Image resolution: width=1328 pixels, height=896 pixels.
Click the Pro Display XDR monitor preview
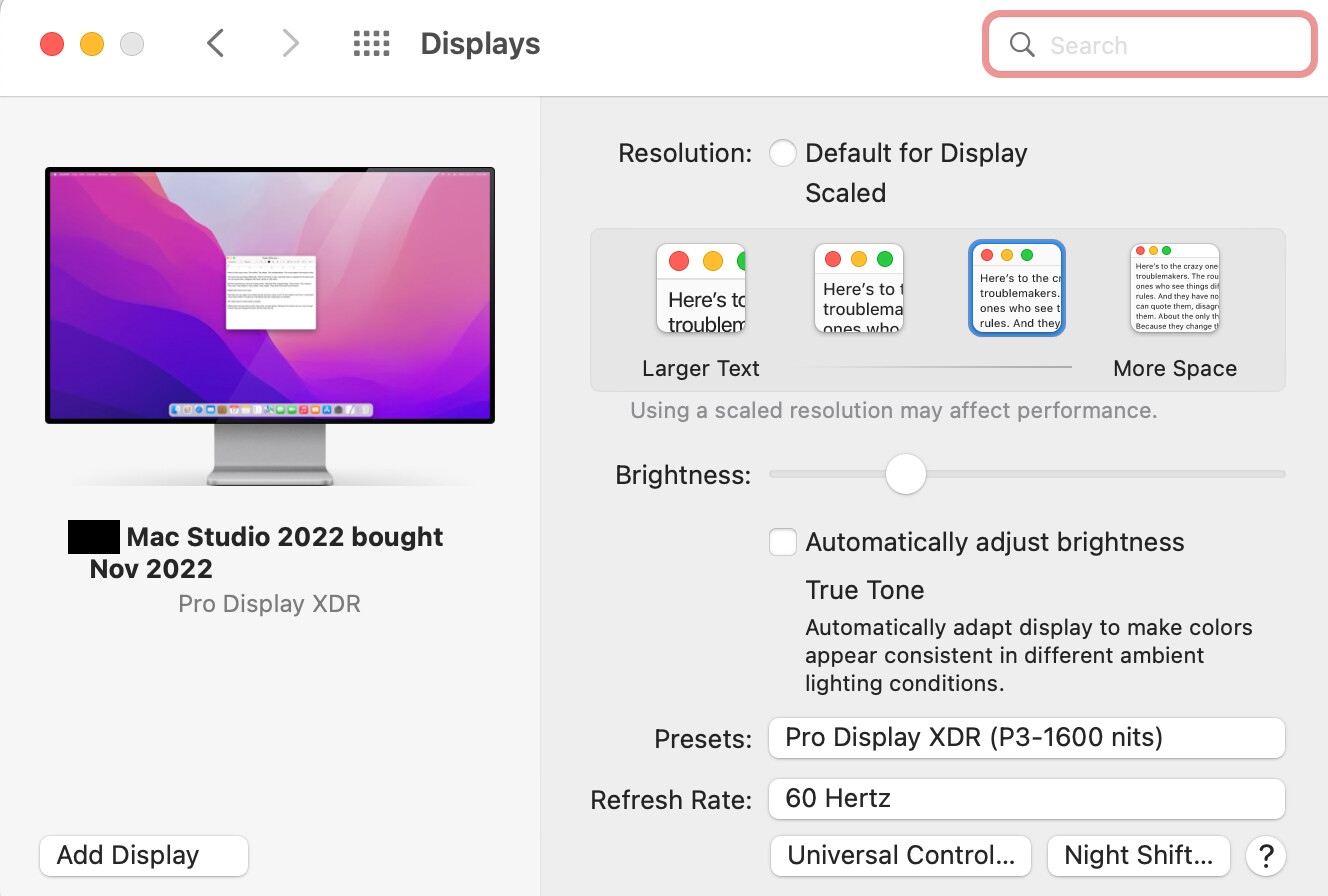coord(270,326)
